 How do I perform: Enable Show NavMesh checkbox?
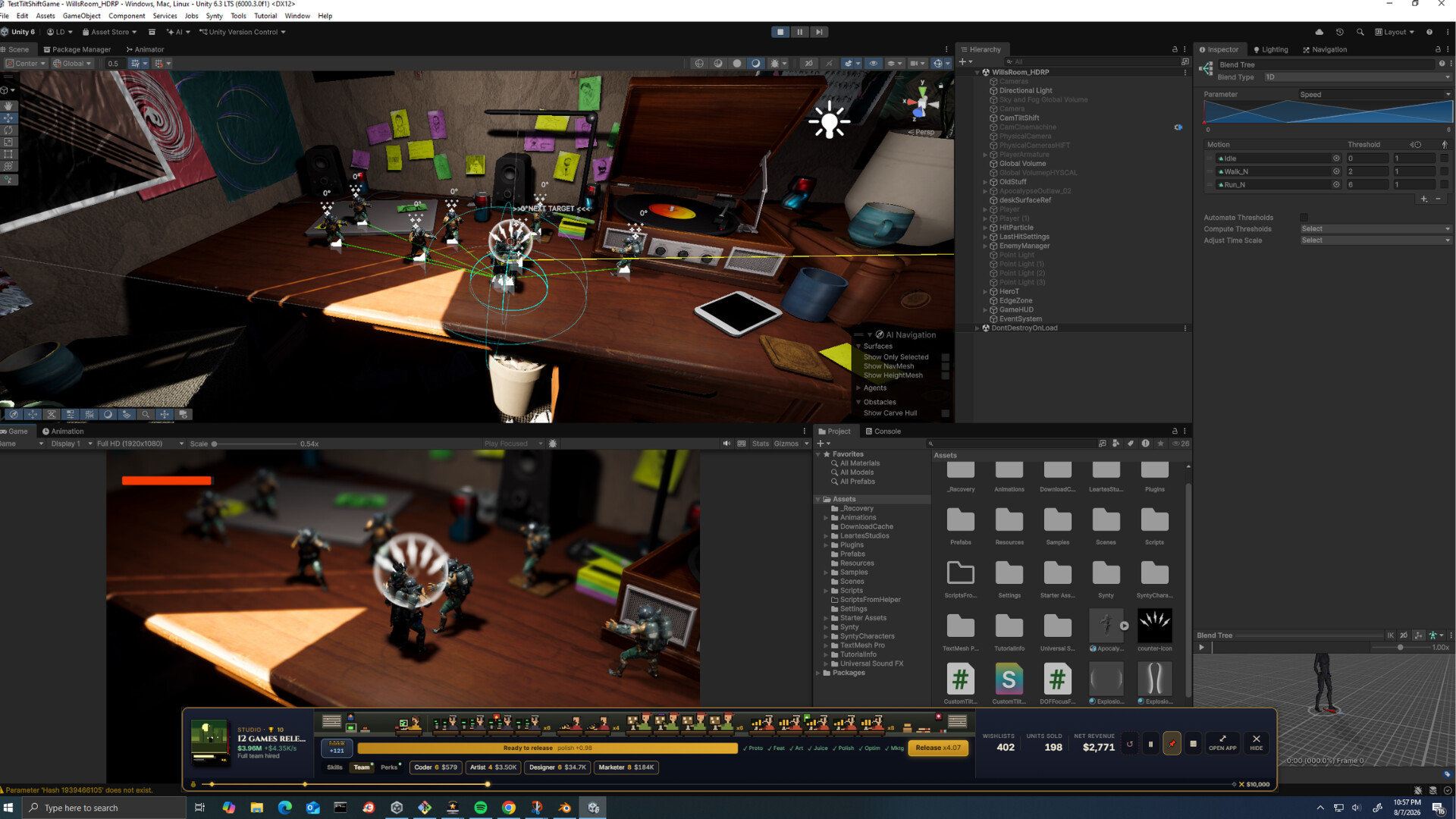tap(946, 366)
